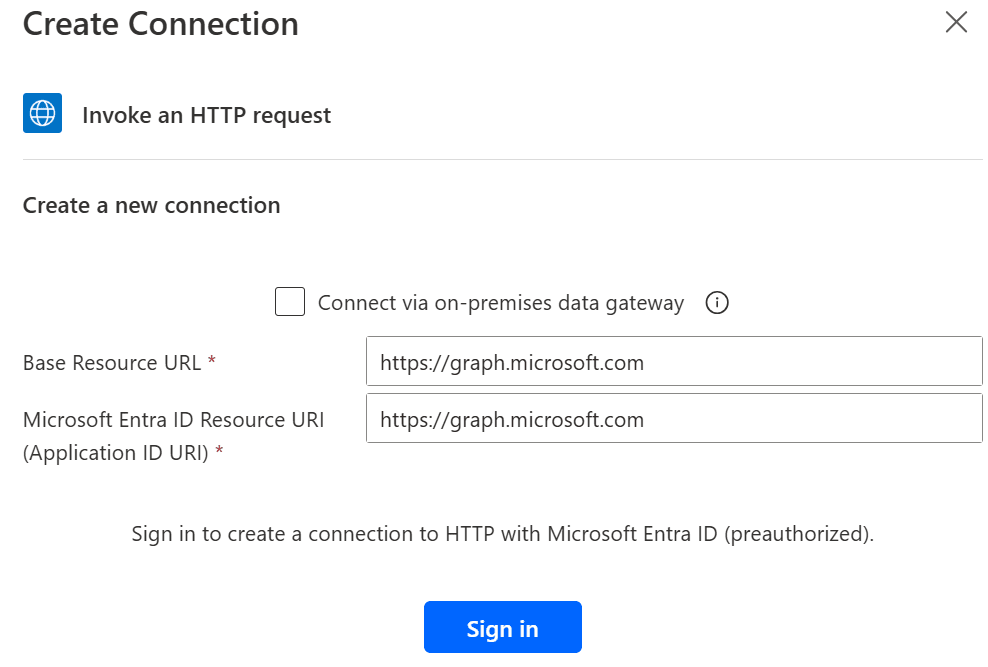Enable the on-premises data gateway checkbox

tap(290, 302)
